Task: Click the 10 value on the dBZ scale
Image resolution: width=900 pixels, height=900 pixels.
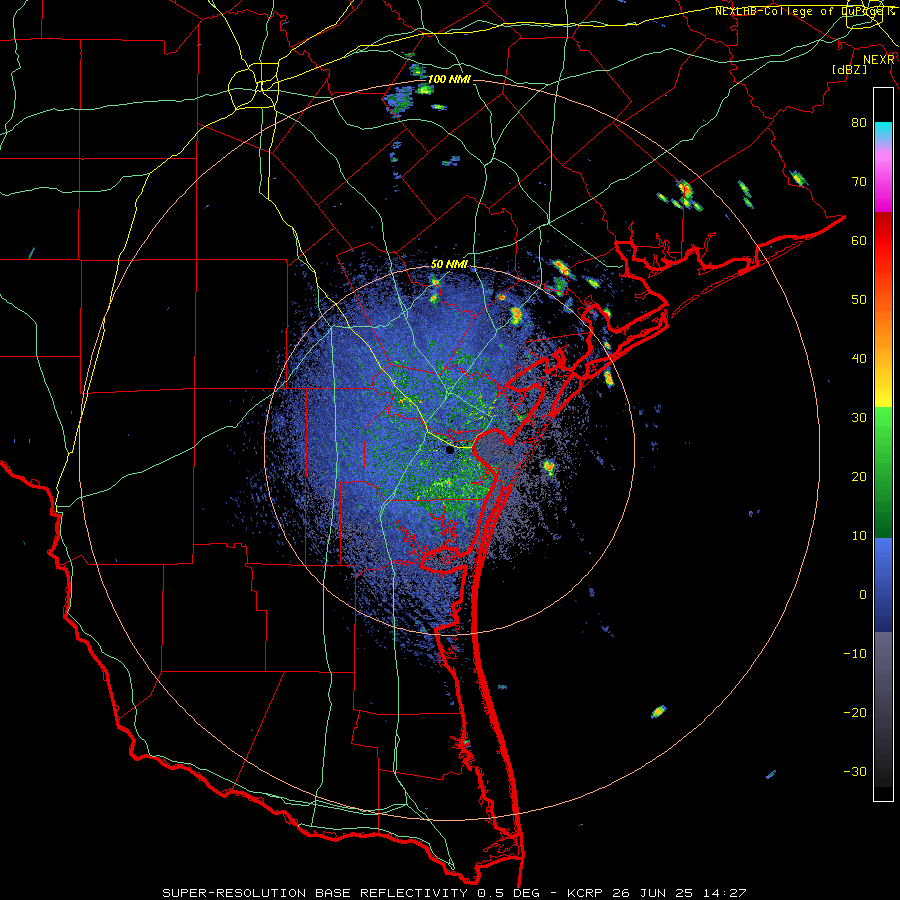Action: [859, 536]
